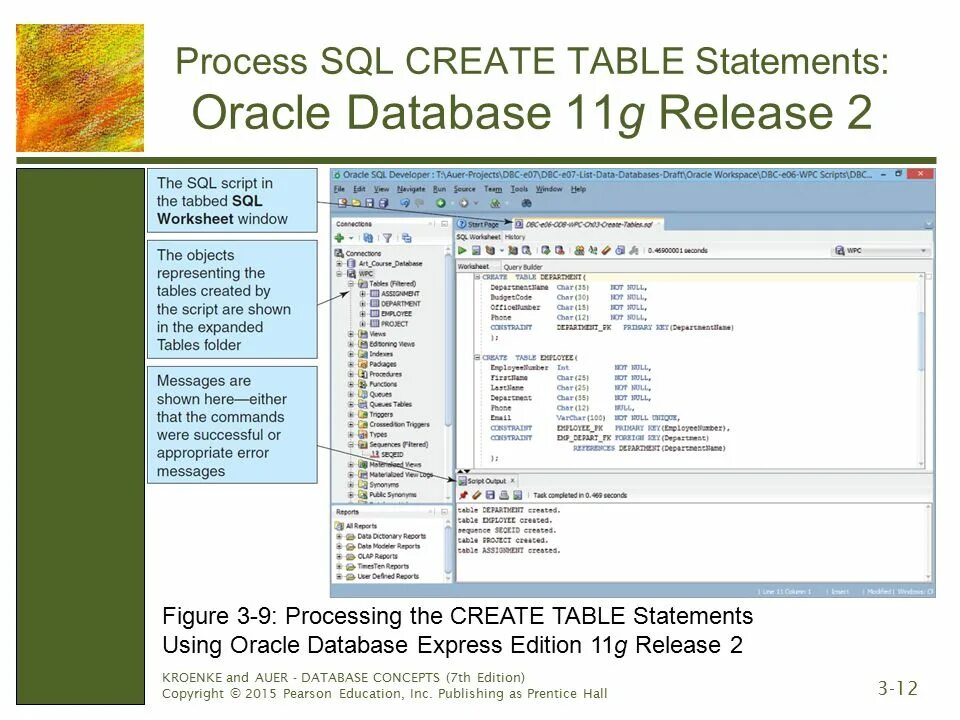This screenshot has height=720, width=960.
Task: Switch to the Query Builder tab
Action: (x=522, y=267)
